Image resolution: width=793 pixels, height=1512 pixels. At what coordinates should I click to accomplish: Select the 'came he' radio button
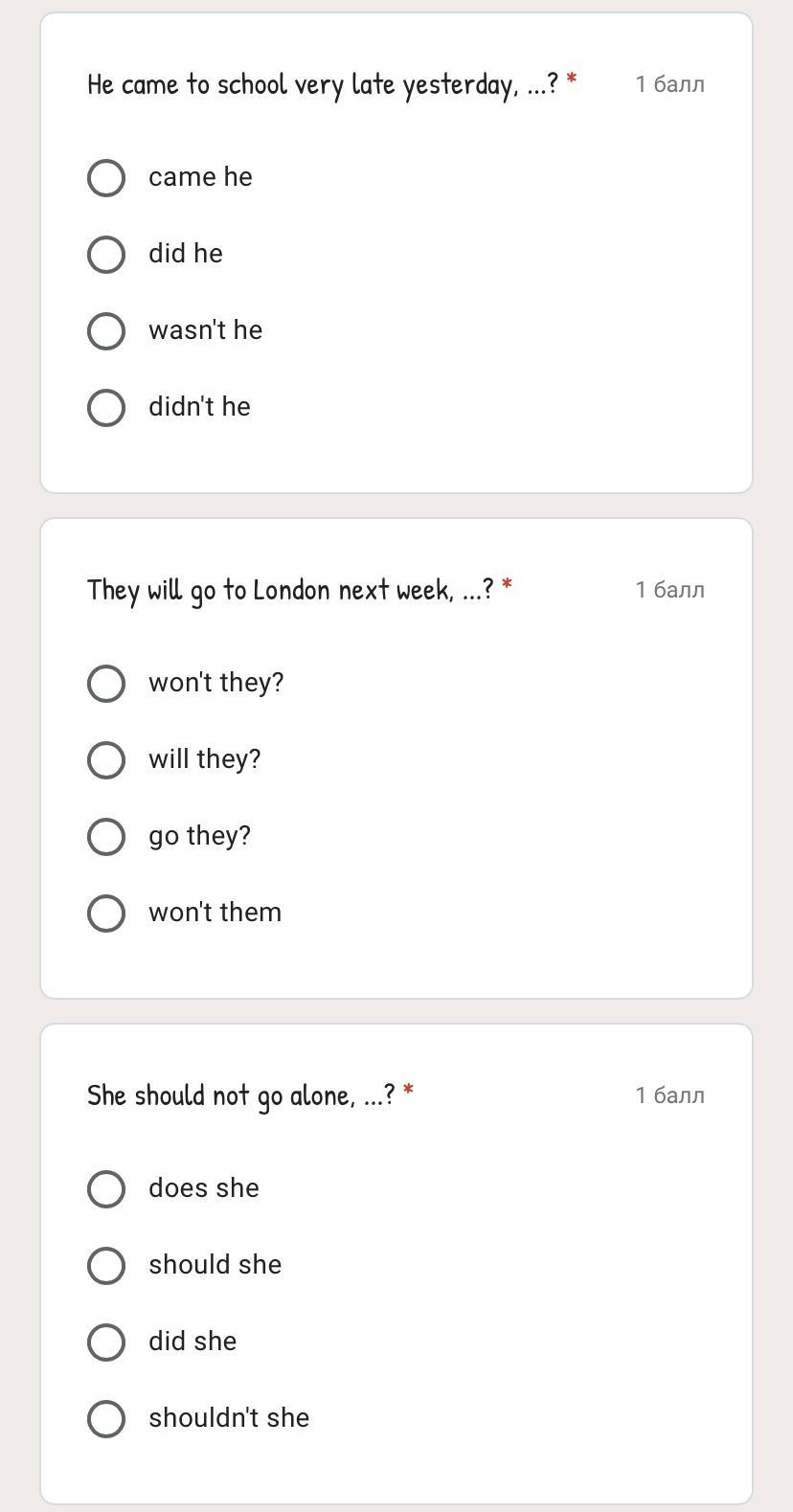[x=106, y=178]
